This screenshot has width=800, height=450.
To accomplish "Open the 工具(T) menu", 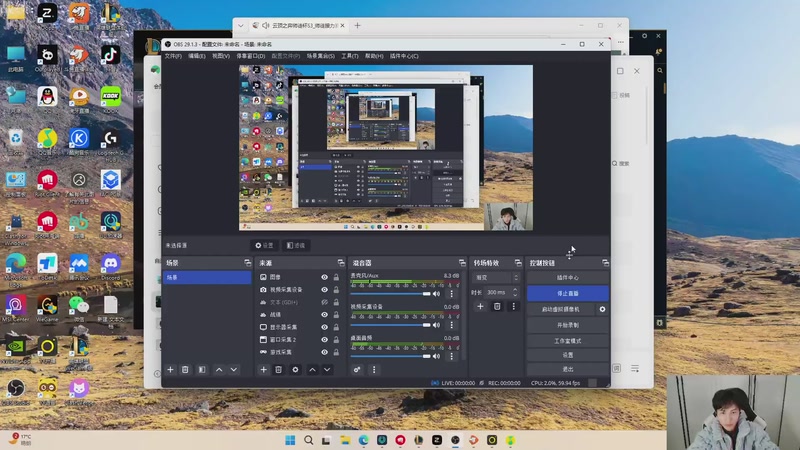I will pos(349,56).
